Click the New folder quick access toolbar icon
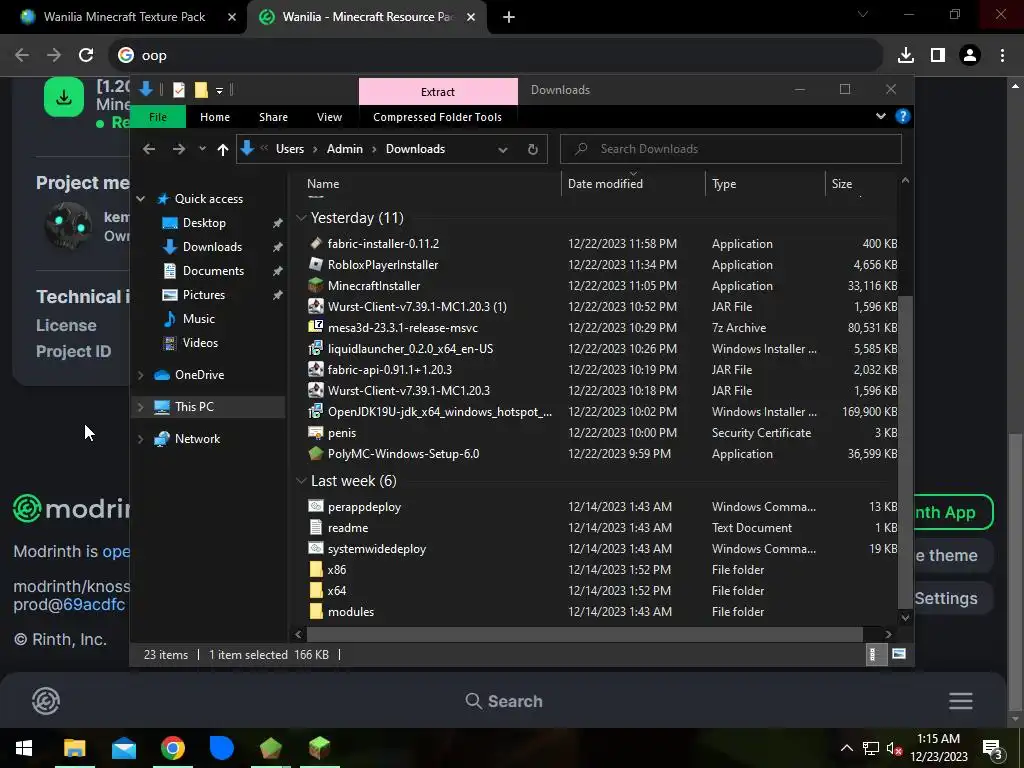Screen dimensions: 1024x768 [x=201, y=90]
